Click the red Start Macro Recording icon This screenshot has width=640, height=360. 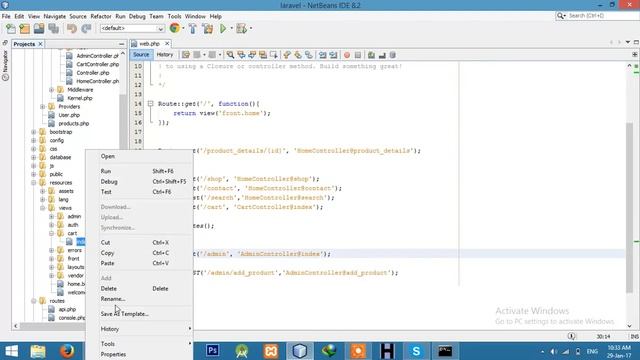tap(347, 55)
